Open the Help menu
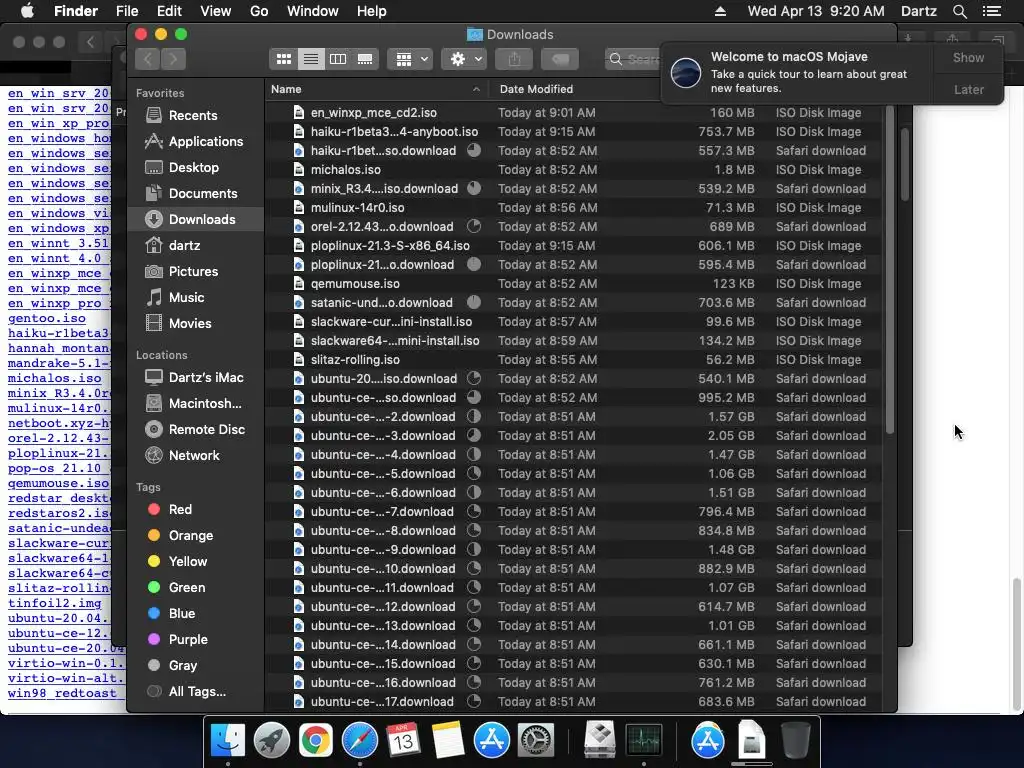This screenshot has width=1024, height=768. click(372, 11)
